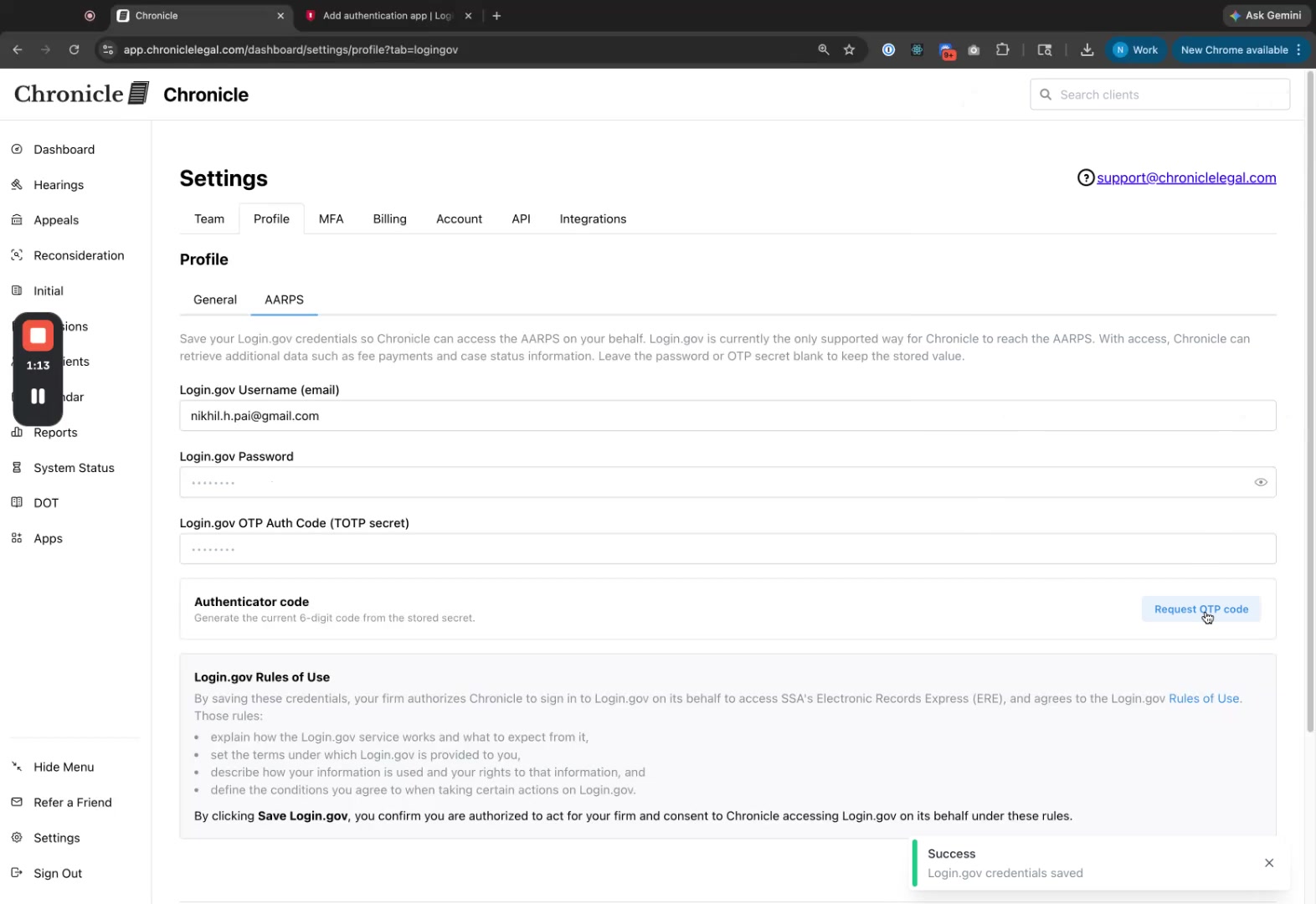Open new browser tab
The width and height of the screenshot is (1316, 904).
coord(496,15)
